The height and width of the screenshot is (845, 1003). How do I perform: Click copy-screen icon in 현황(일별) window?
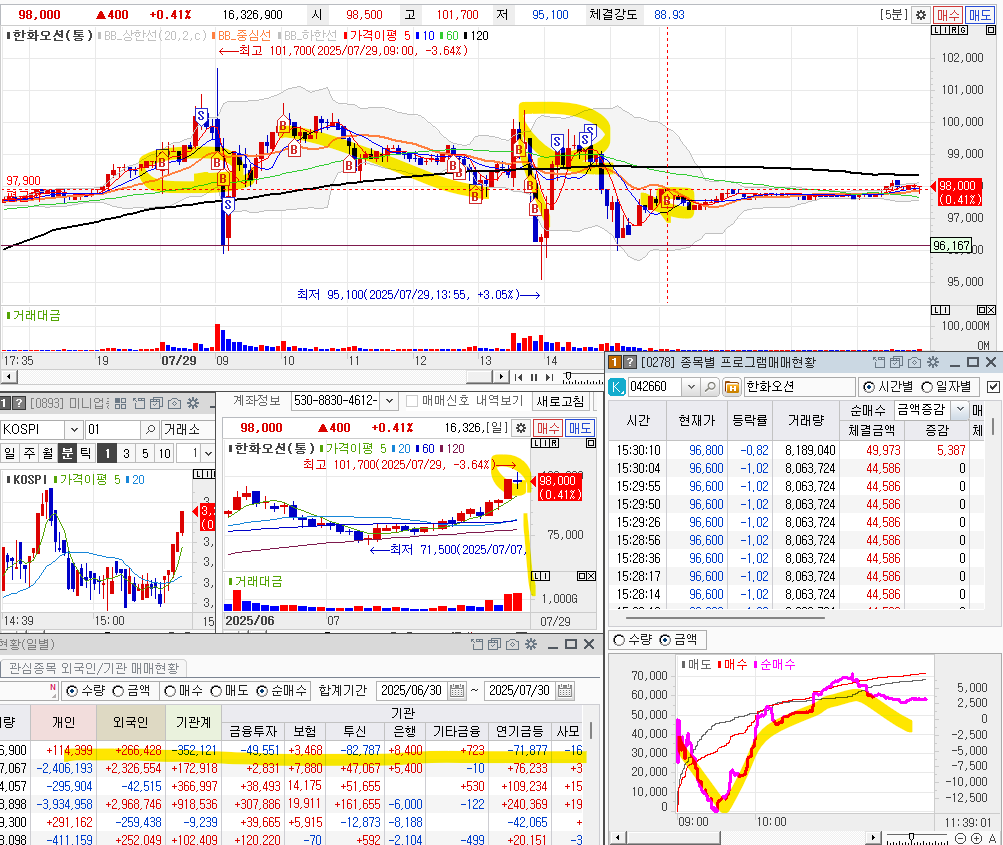click(x=494, y=644)
